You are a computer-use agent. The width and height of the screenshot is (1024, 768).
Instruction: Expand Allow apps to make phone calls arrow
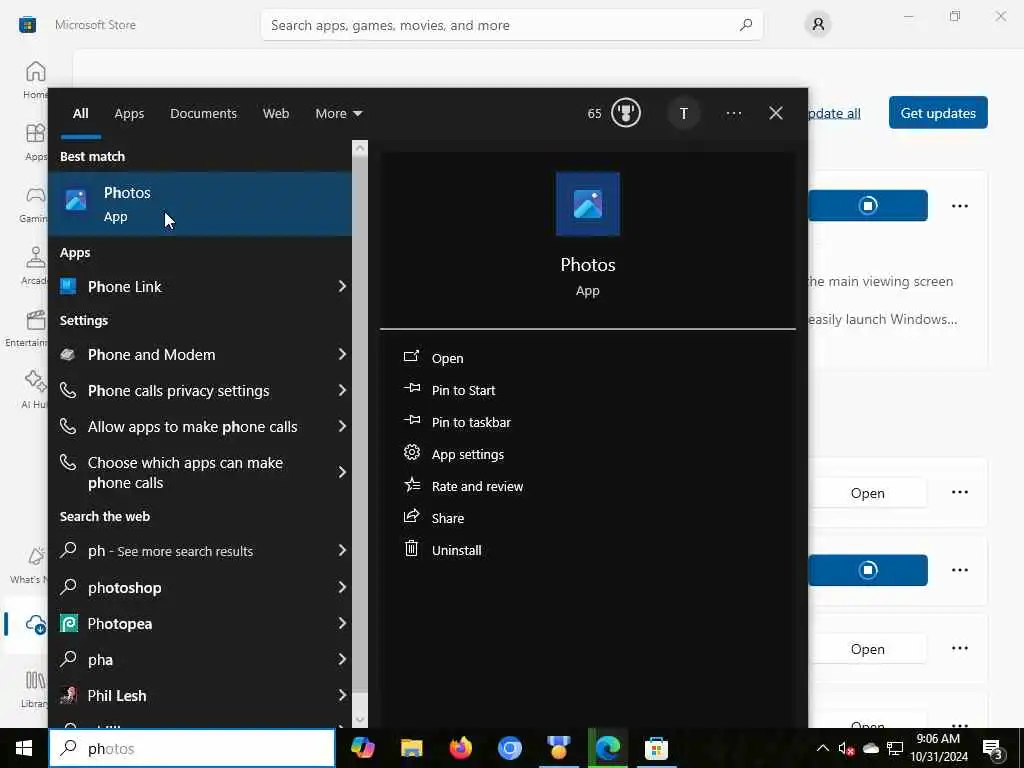point(342,426)
